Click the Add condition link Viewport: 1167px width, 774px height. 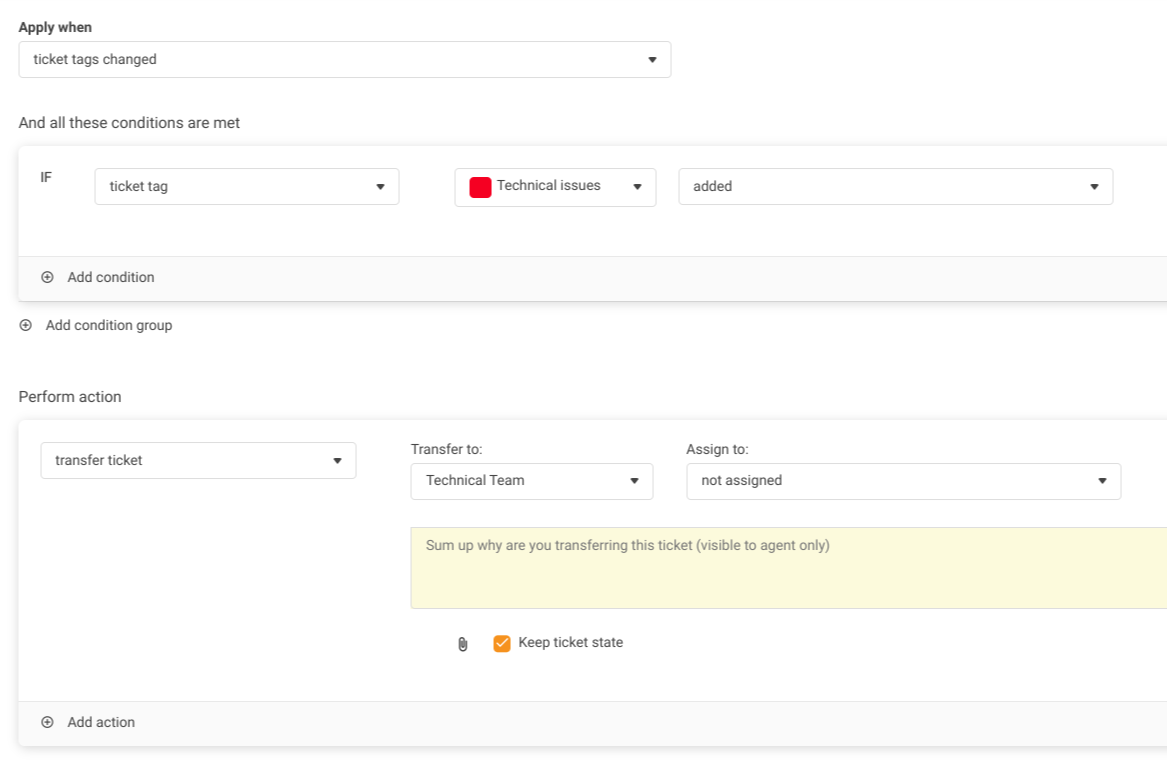(111, 278)
